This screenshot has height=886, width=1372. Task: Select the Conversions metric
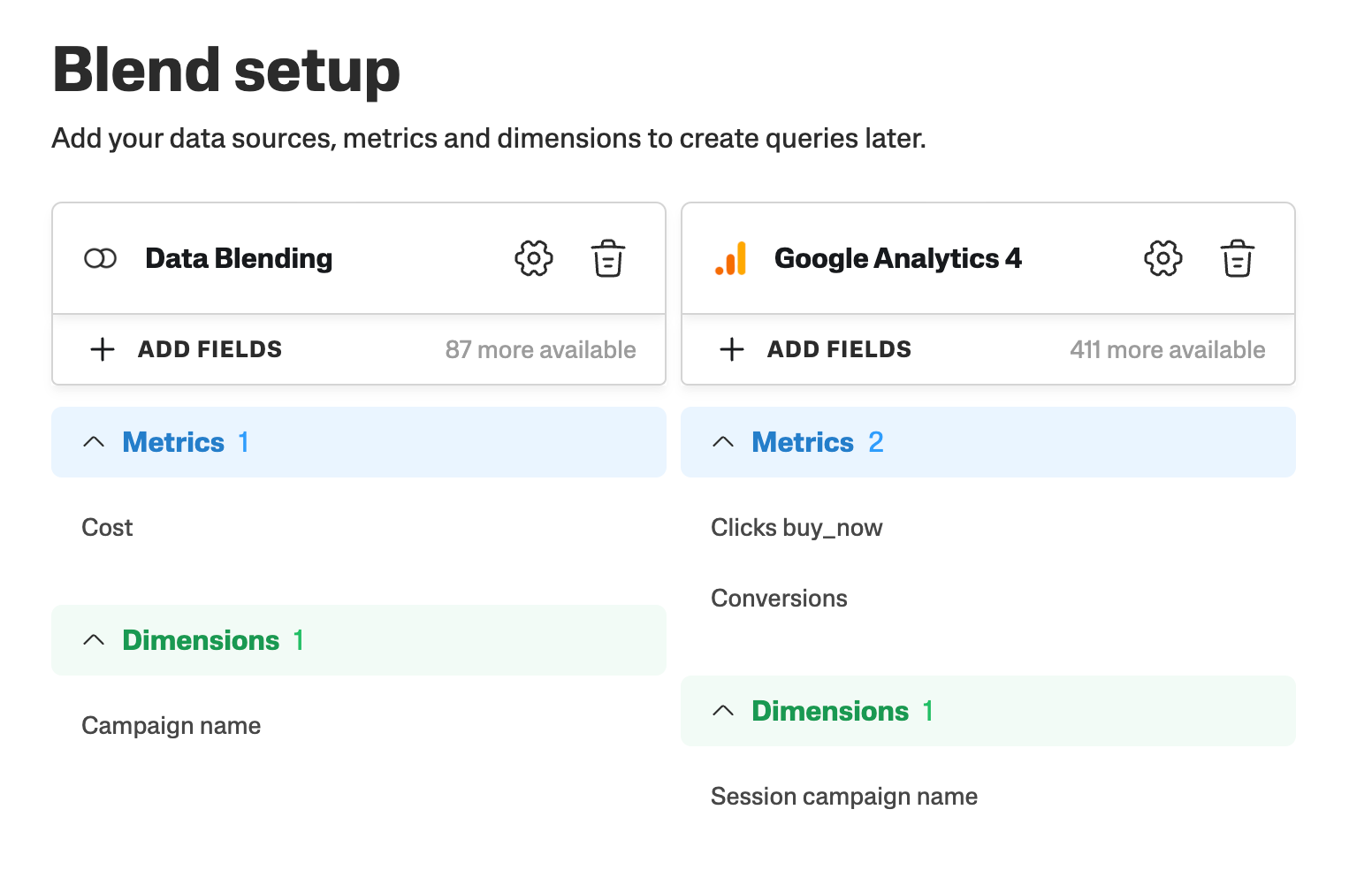pyautogui.click(x=779, y=599)
